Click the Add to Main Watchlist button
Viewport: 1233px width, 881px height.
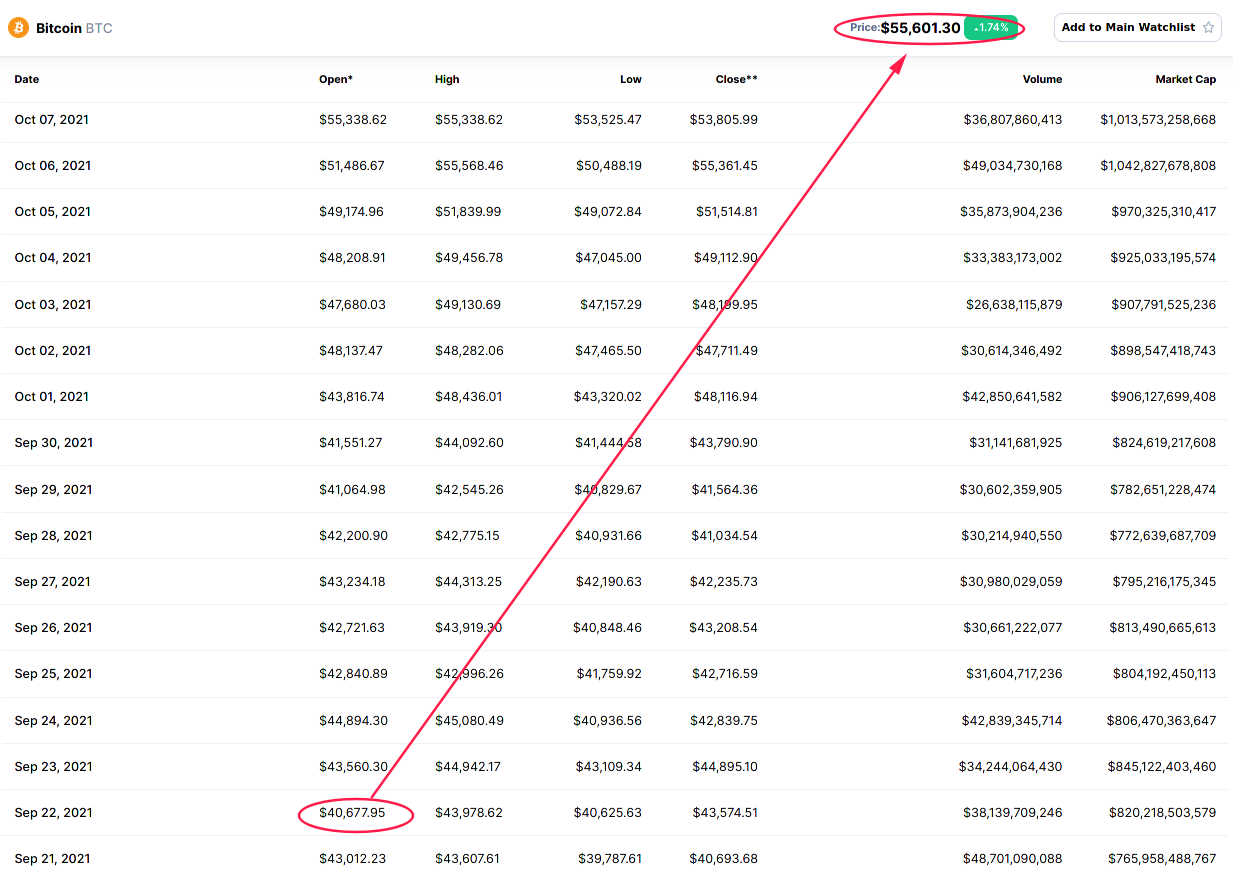[x=1138, y=28]
